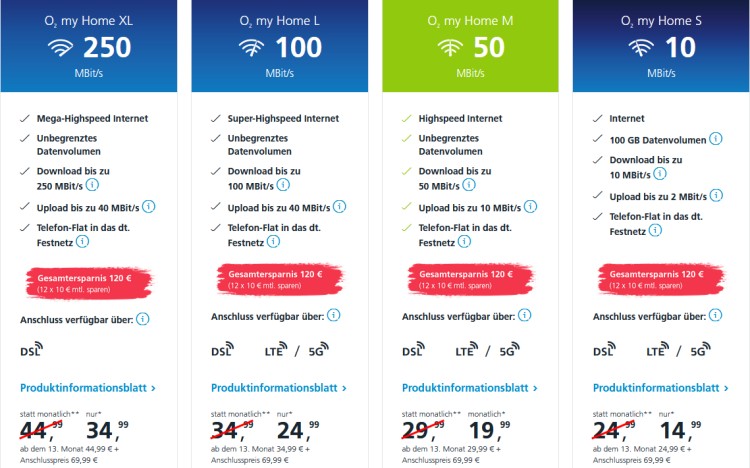Click the LTE icon in Home M plan
Screen dimensions: 750x468
click(x=467, y=351)
